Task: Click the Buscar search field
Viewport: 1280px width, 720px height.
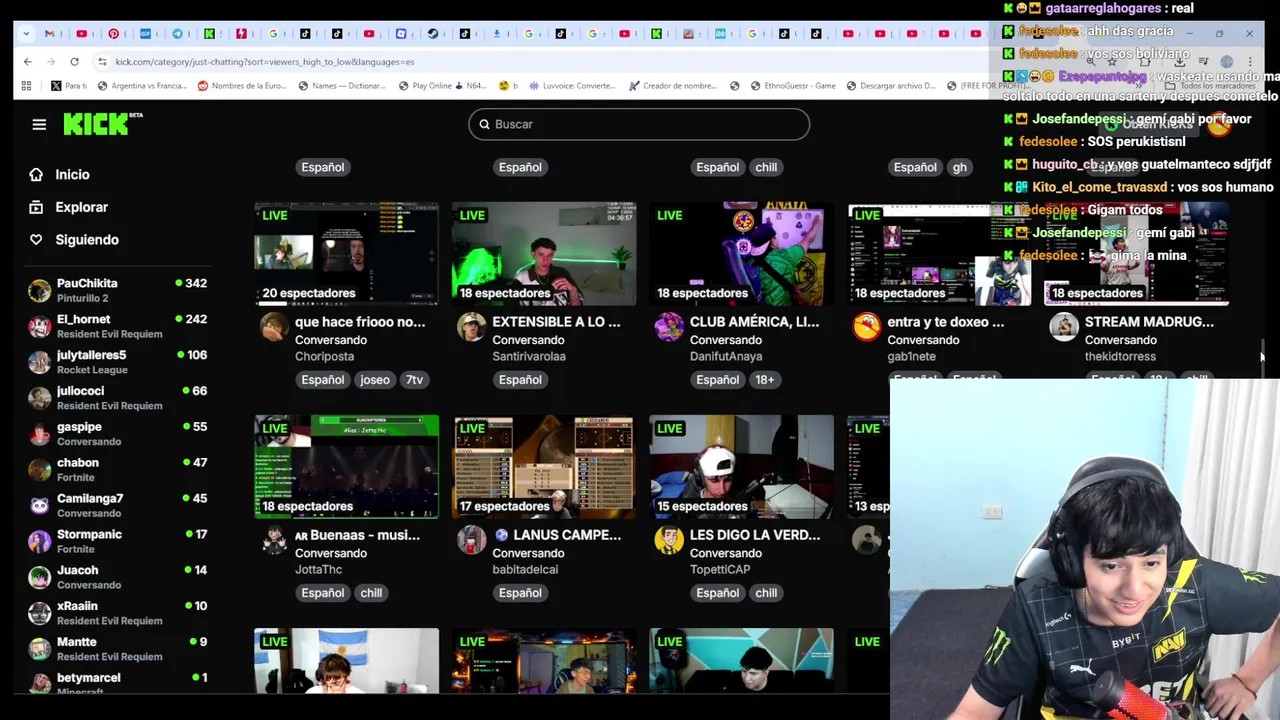Action: (639, 124)
